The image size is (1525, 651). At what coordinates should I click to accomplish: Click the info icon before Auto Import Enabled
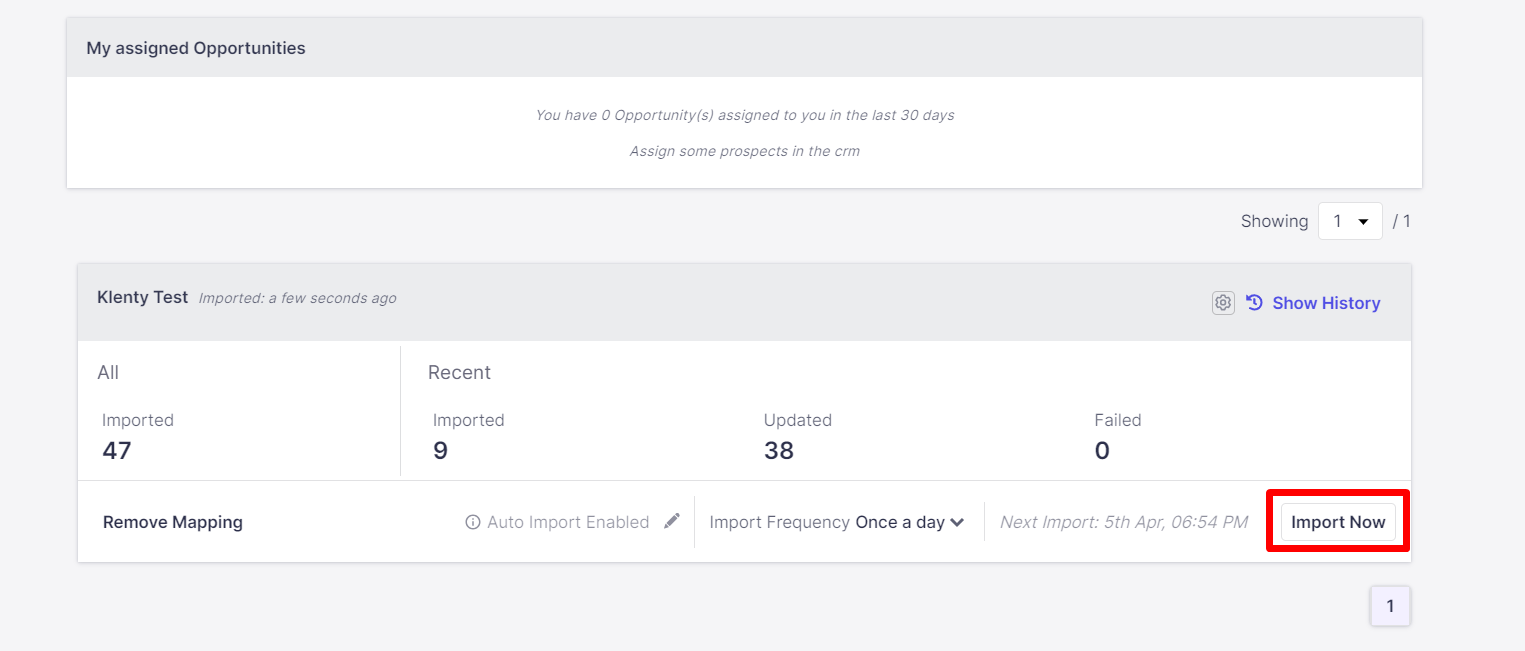pos(473,522)
